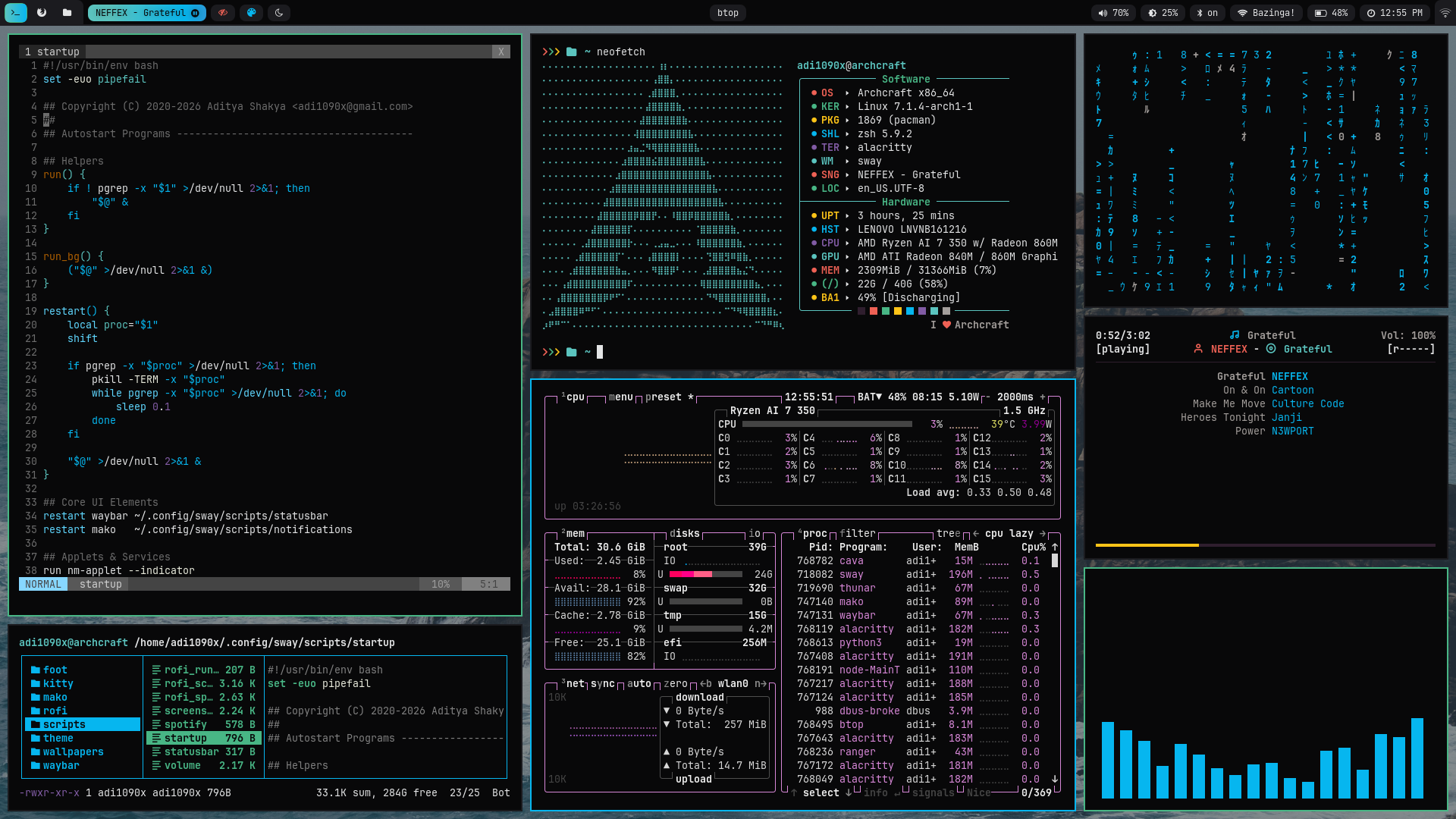Launch Firefox from the top bar
1456x819 pixels.
[42, 13]
